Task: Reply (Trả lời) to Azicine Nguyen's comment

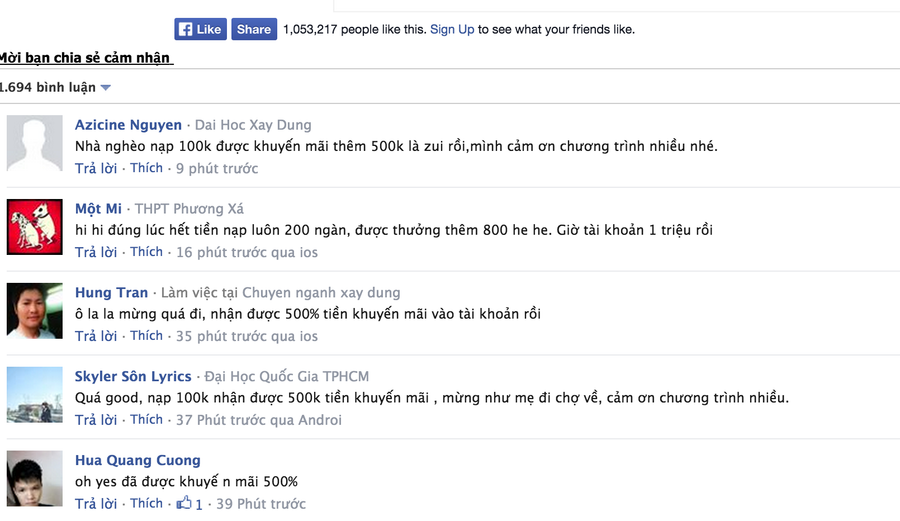Action: tap(96, 169)
